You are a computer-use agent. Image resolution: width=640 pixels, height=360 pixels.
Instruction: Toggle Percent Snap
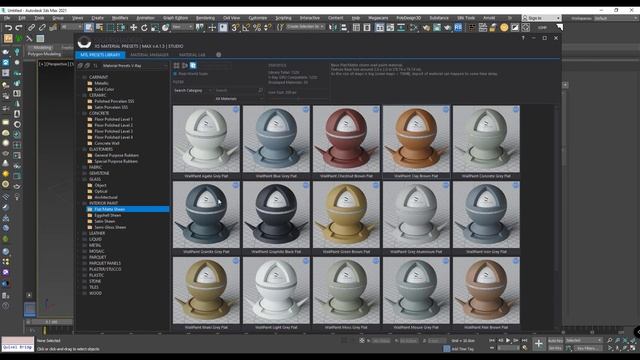257,28
